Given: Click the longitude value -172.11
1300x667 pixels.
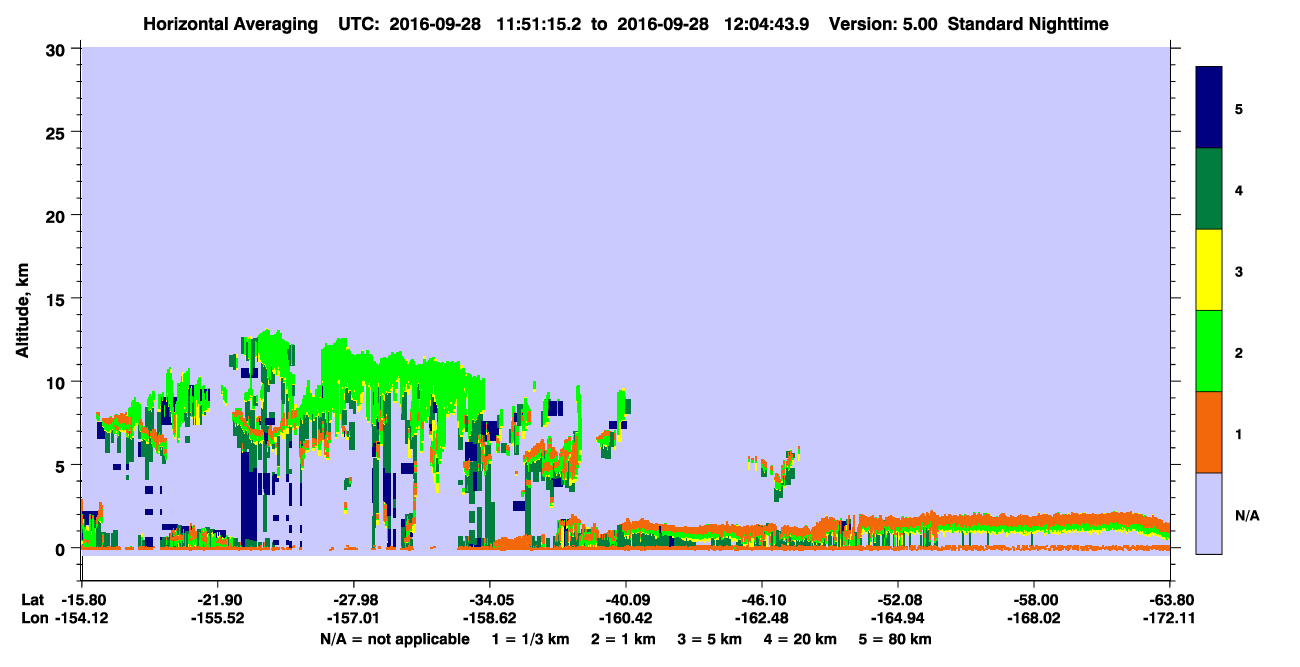Looking at the screenshot, I should [x=1169, y=619].
